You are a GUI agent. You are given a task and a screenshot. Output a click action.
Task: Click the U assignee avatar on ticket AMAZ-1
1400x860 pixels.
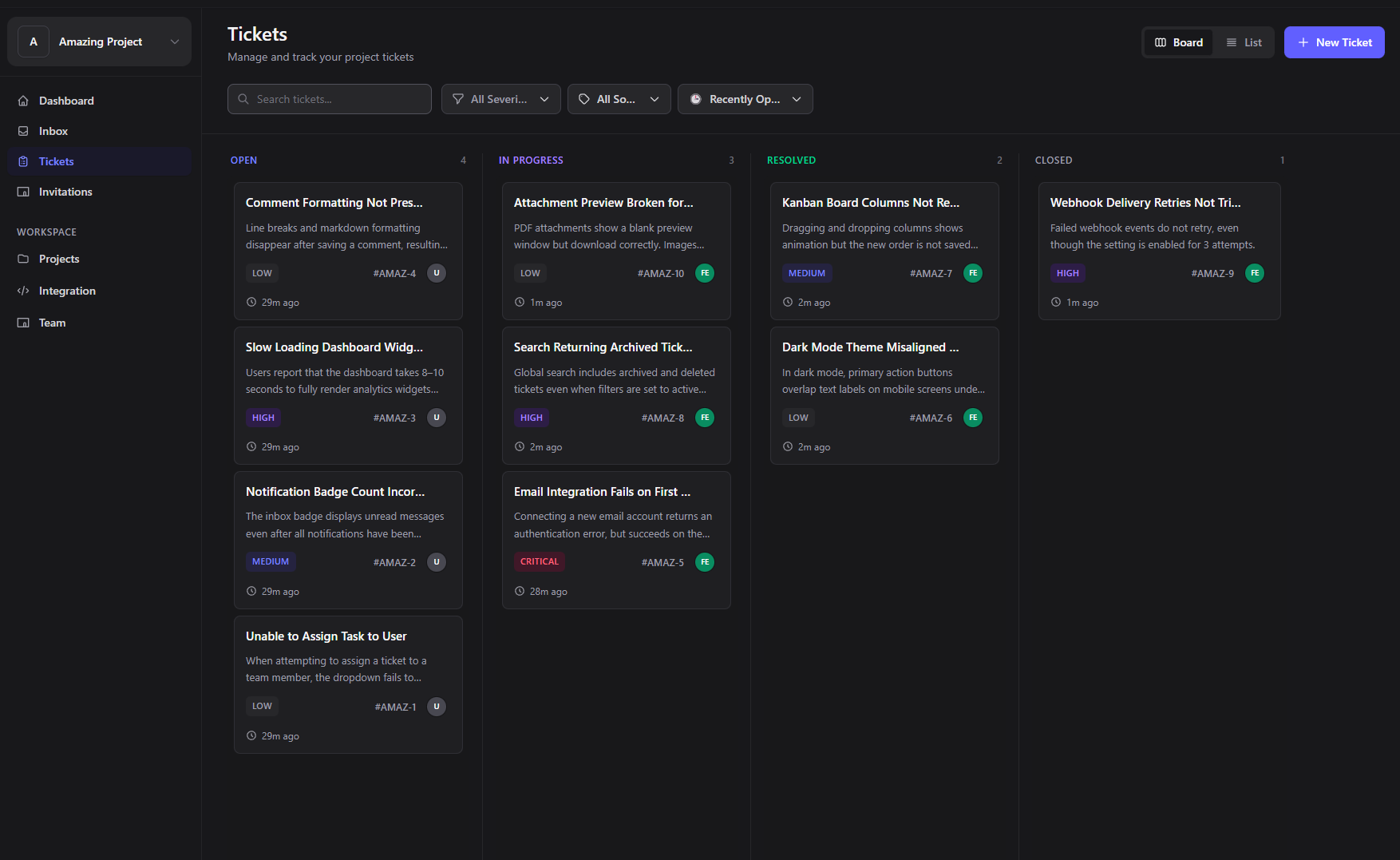pos(437,706)
